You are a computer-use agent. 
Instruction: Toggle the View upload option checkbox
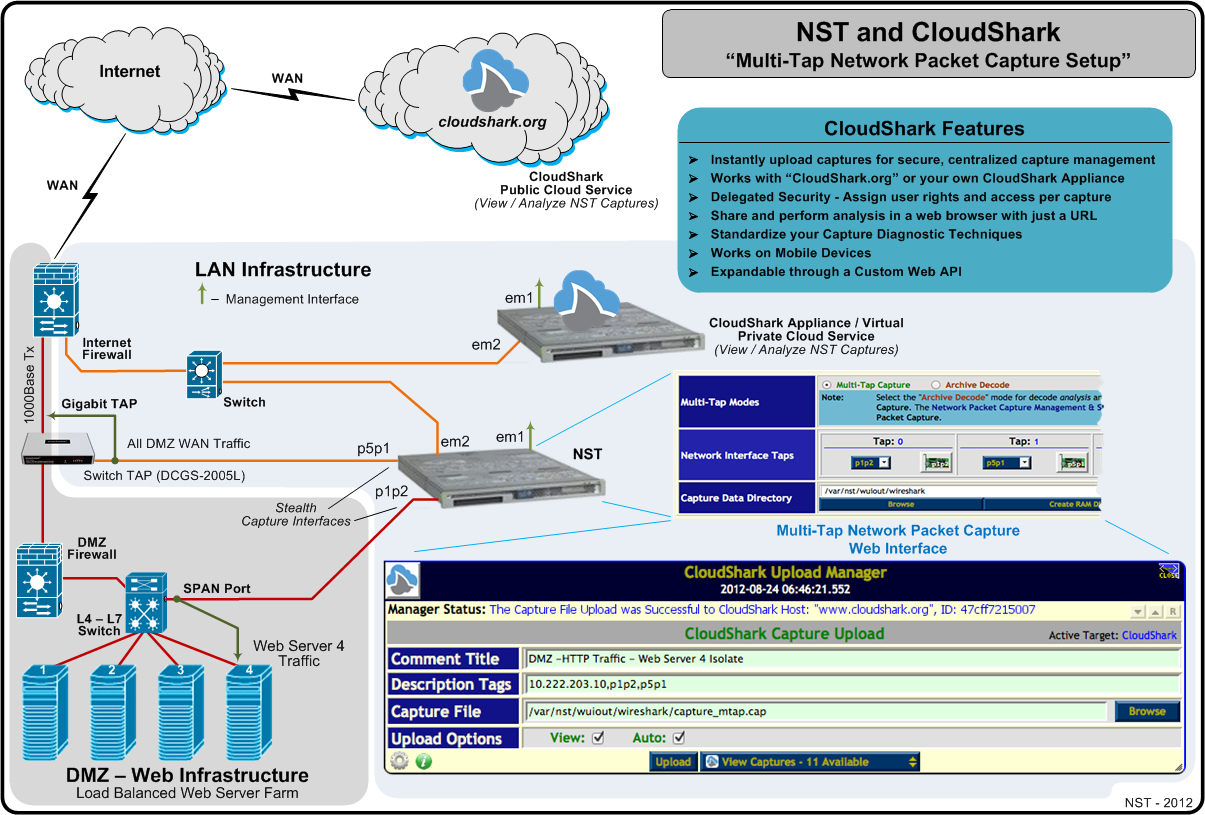pyautogui.click(x=598, y=738)
